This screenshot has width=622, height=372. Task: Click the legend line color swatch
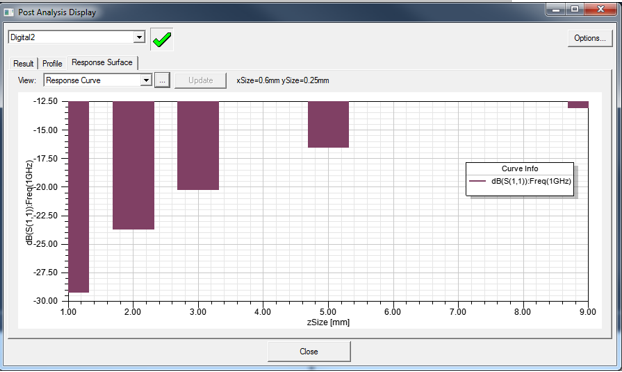click(477, 181)
